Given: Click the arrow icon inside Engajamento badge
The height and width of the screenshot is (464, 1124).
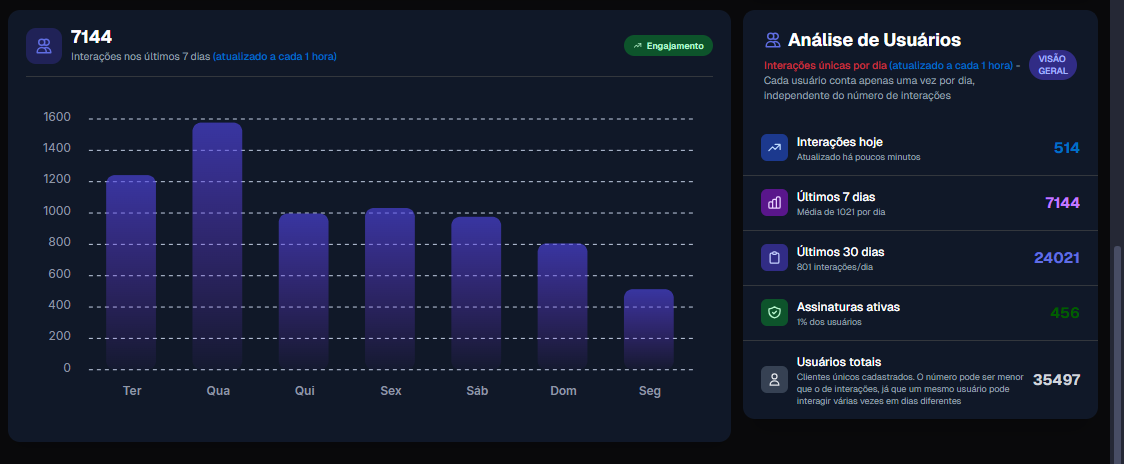Looking at the screenshot, I should (637, 46).
